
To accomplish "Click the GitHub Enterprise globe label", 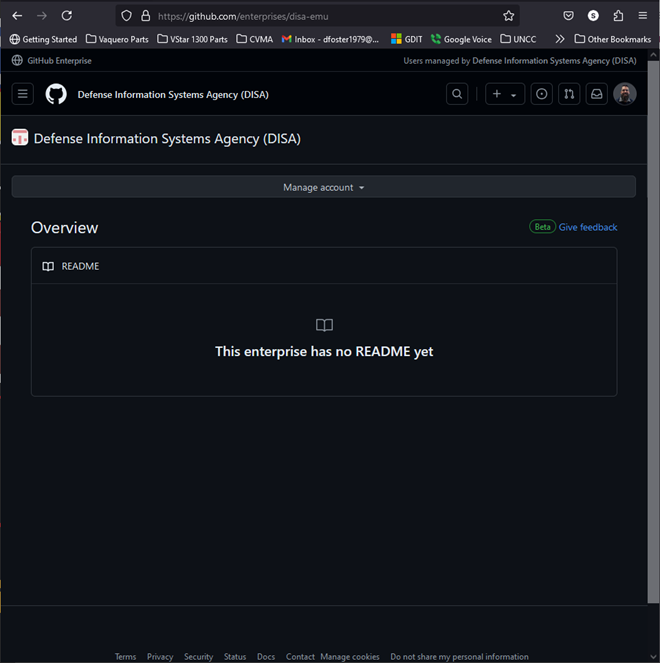I will point(52,60).
